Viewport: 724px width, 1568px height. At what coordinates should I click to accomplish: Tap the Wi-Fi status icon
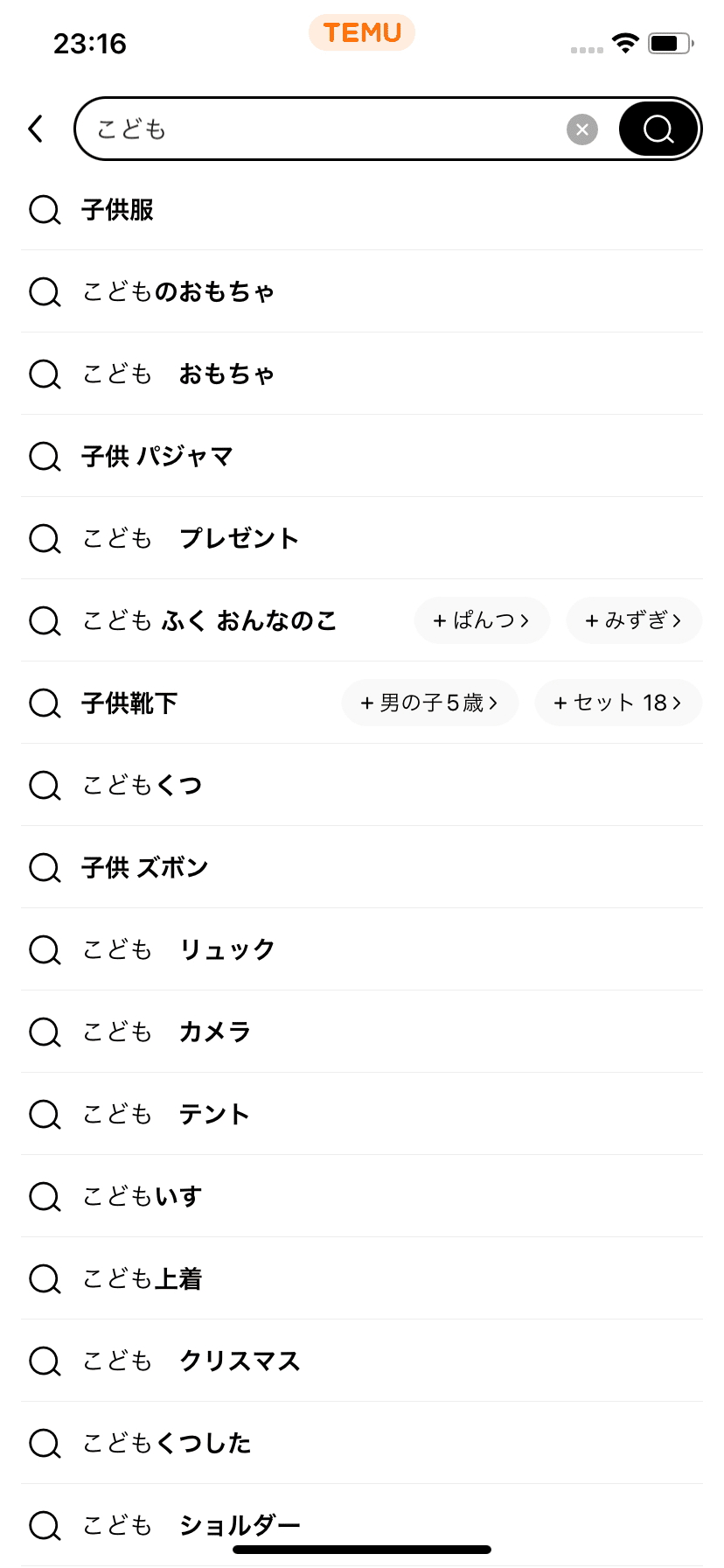625,43
